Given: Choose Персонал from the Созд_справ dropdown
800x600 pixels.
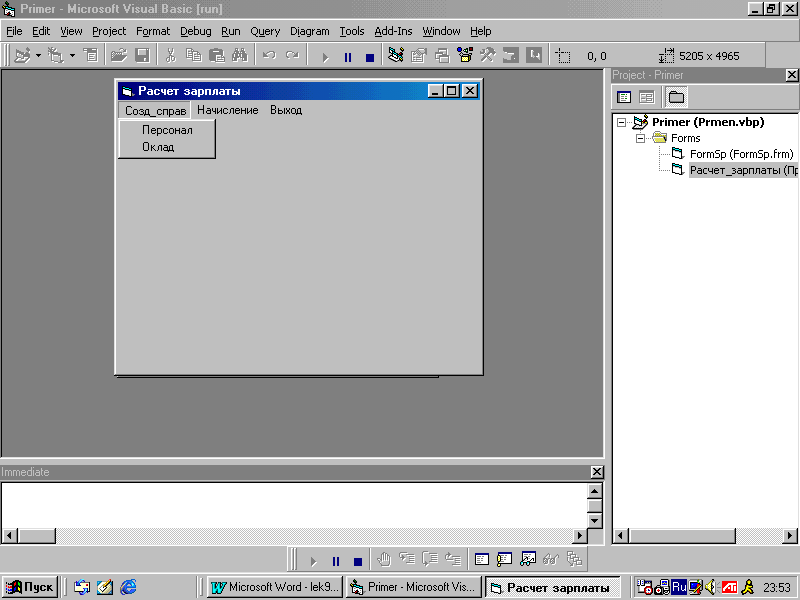Looking at the screenshot, I should click(167, 130).
